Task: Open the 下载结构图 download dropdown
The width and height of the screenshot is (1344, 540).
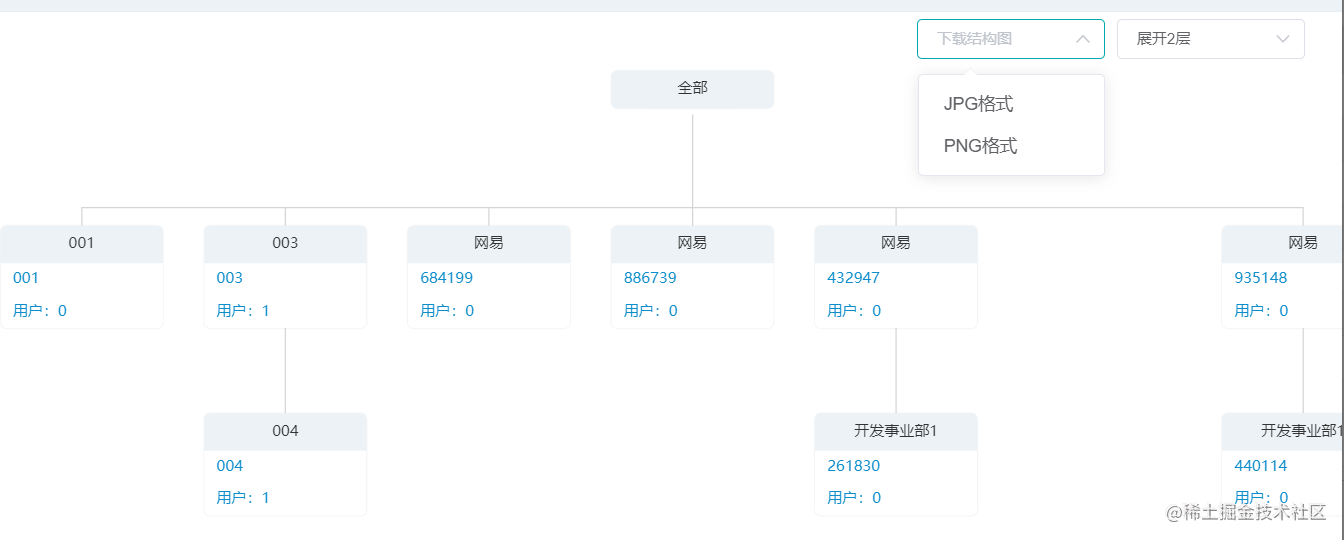Action: (x=1010, y=39)
